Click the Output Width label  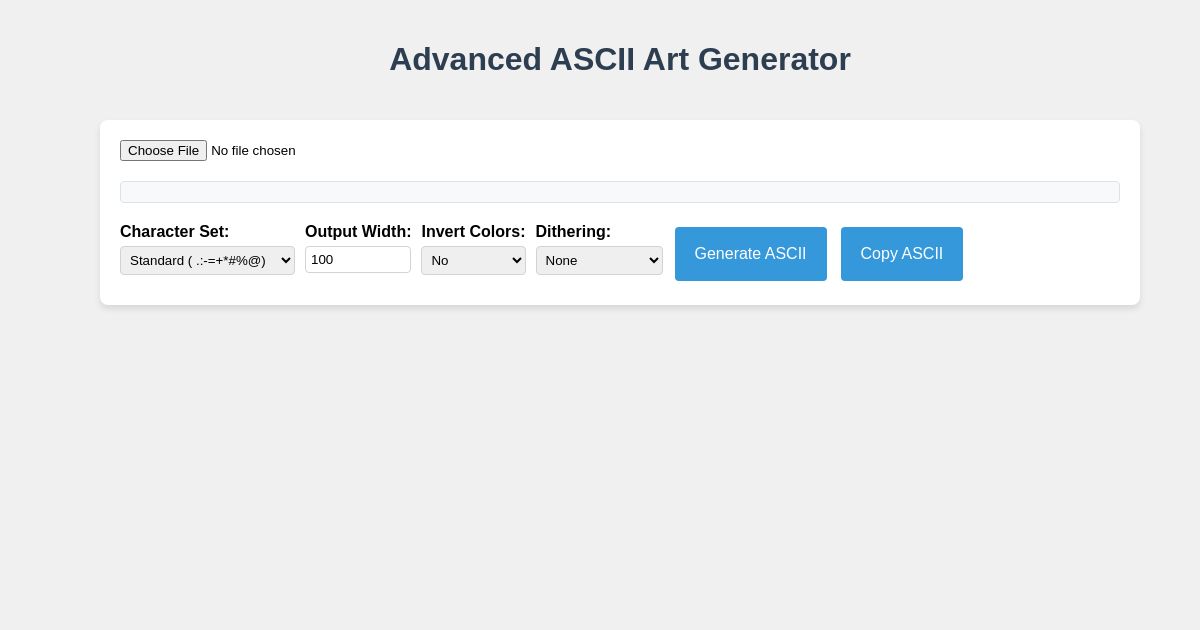pos(358,231)
